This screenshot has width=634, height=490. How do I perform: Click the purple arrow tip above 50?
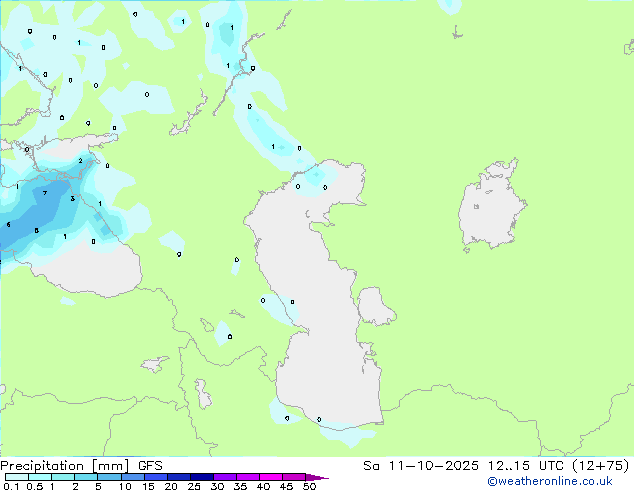(x=317, y=477)
